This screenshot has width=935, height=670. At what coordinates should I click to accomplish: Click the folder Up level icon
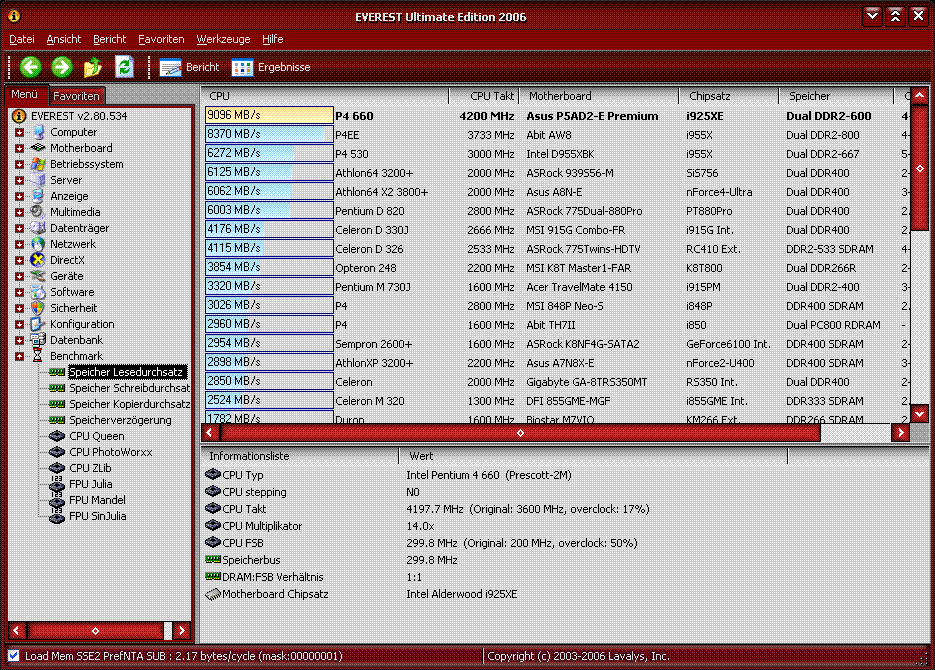point(92,67)
